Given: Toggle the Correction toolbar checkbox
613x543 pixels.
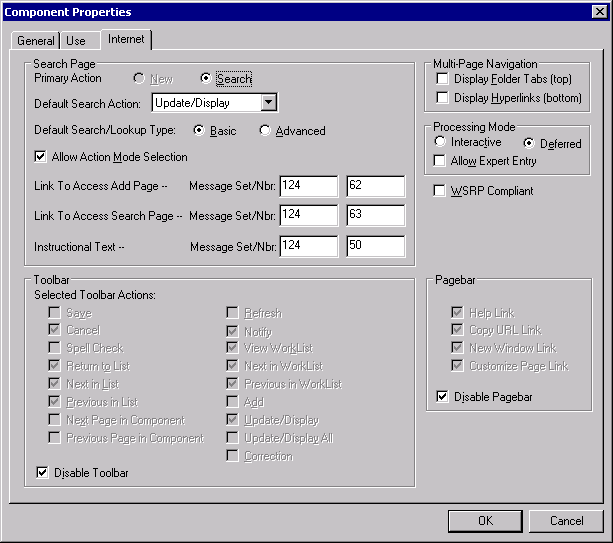Looking at the screenshot, I should 232,456.
